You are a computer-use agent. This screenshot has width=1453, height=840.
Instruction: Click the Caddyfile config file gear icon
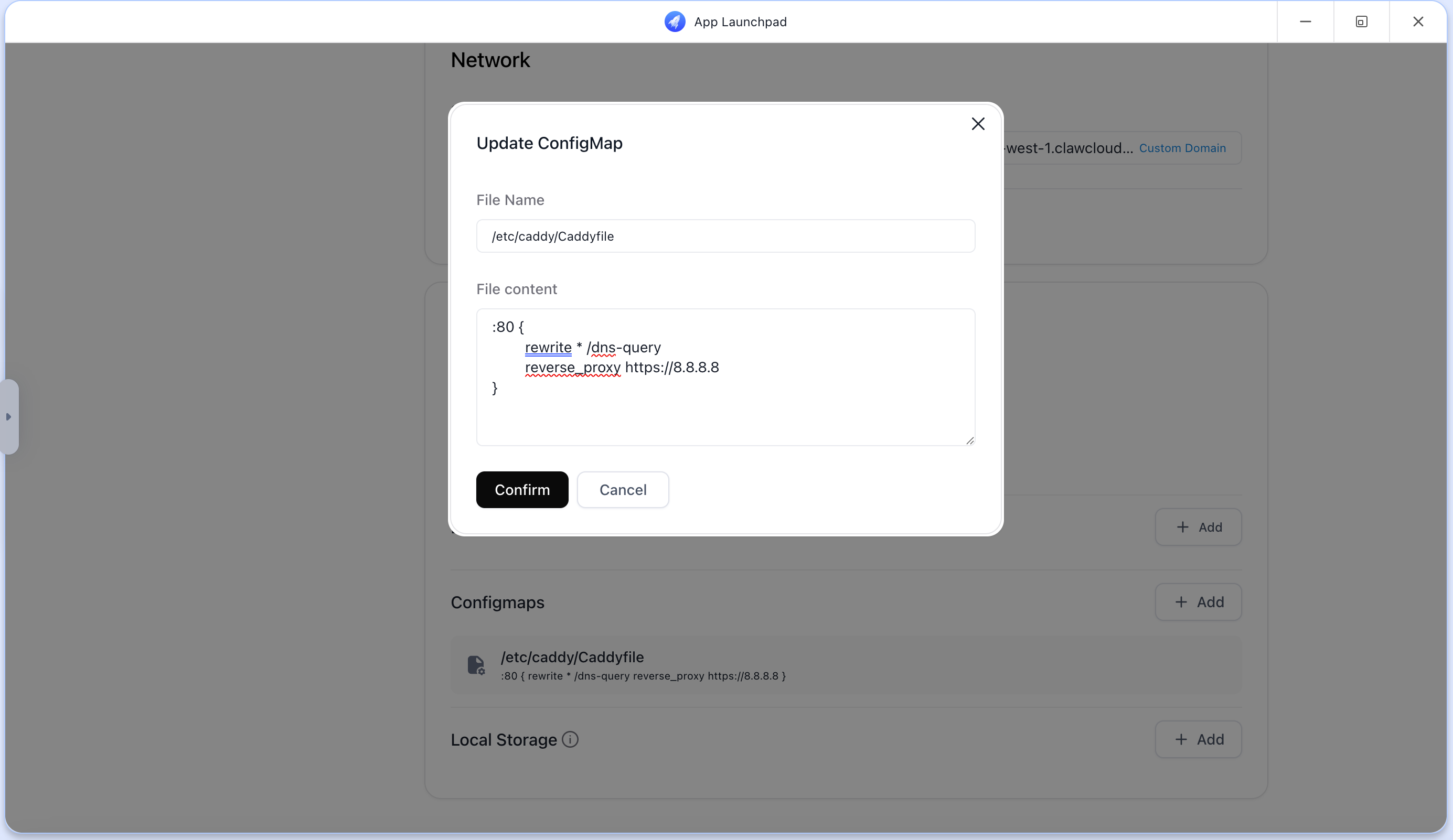coord(476,665)
